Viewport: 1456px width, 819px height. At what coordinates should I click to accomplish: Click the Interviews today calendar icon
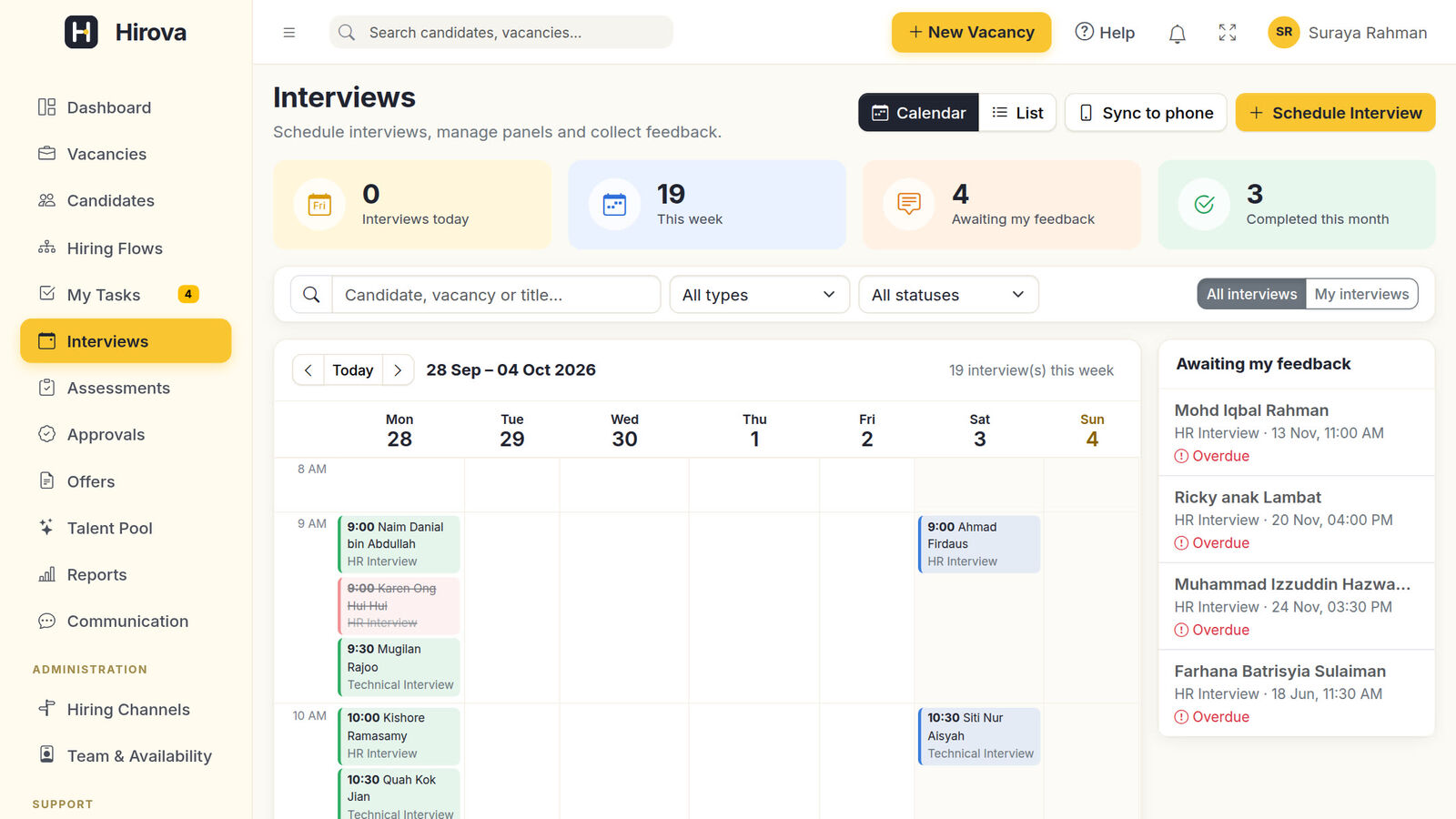pyautogui.click(x=319, y=205)
